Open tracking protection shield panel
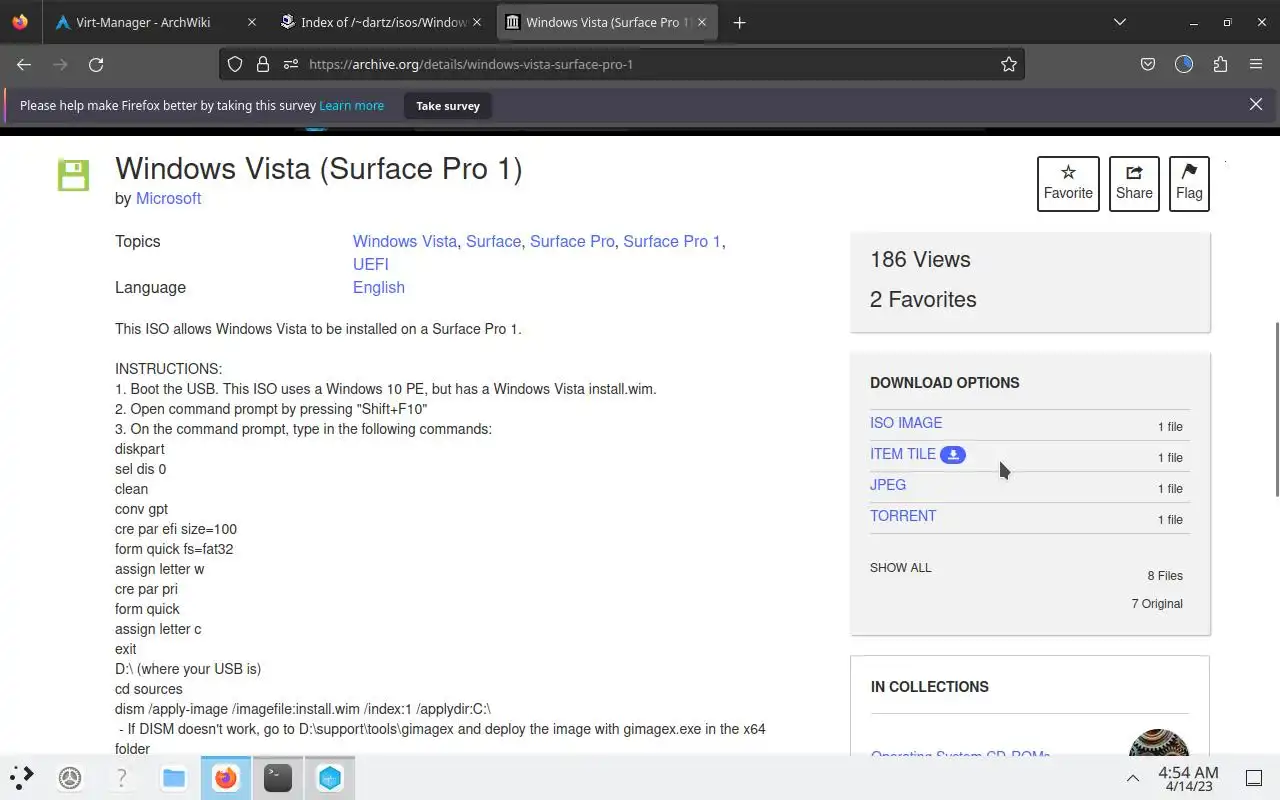This screenshot has width=1280, height=800. 235,64
